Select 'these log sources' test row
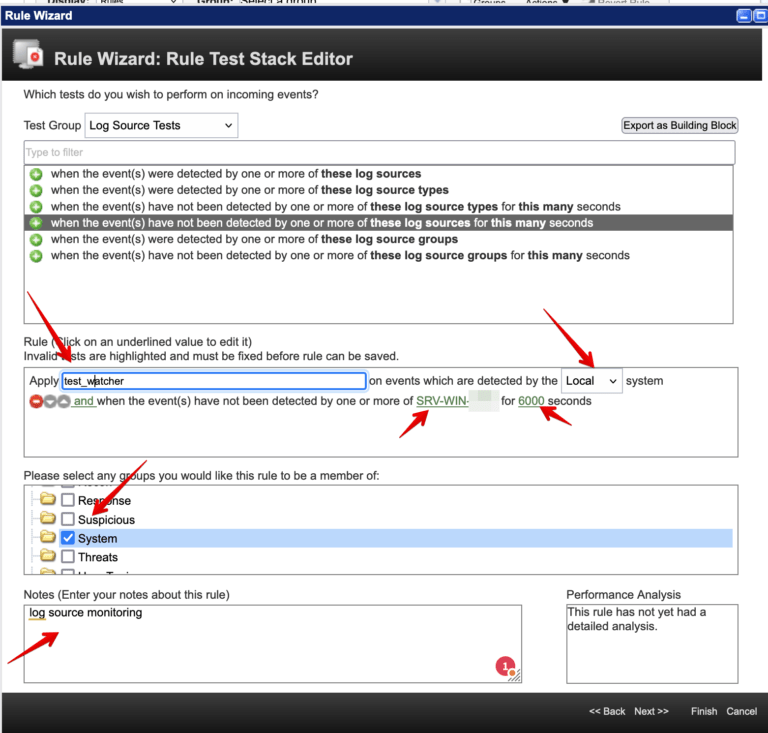The width and height of the screenshot is (768, 733). [x=378, y=174]
